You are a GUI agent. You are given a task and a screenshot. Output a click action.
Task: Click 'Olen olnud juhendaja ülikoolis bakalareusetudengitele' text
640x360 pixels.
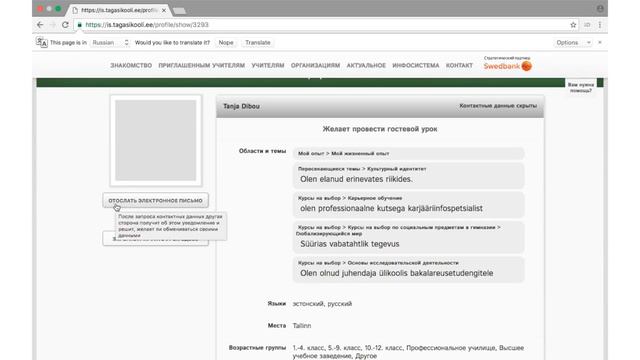tap(397, 273)
